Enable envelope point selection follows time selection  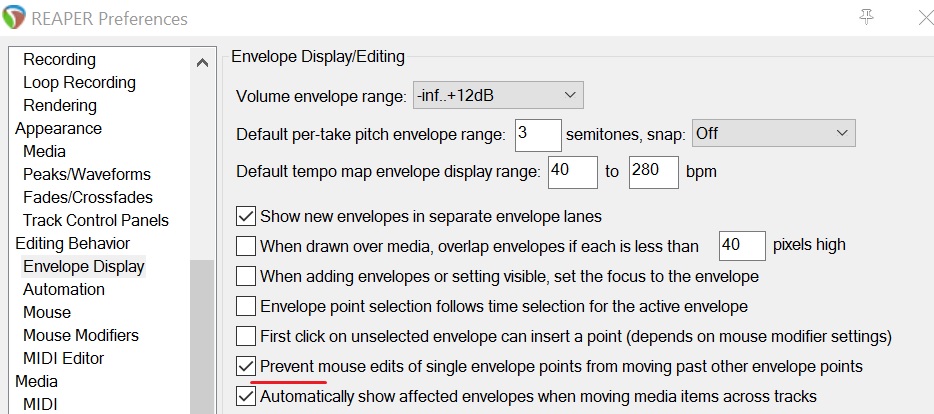[x=246, y=306]
